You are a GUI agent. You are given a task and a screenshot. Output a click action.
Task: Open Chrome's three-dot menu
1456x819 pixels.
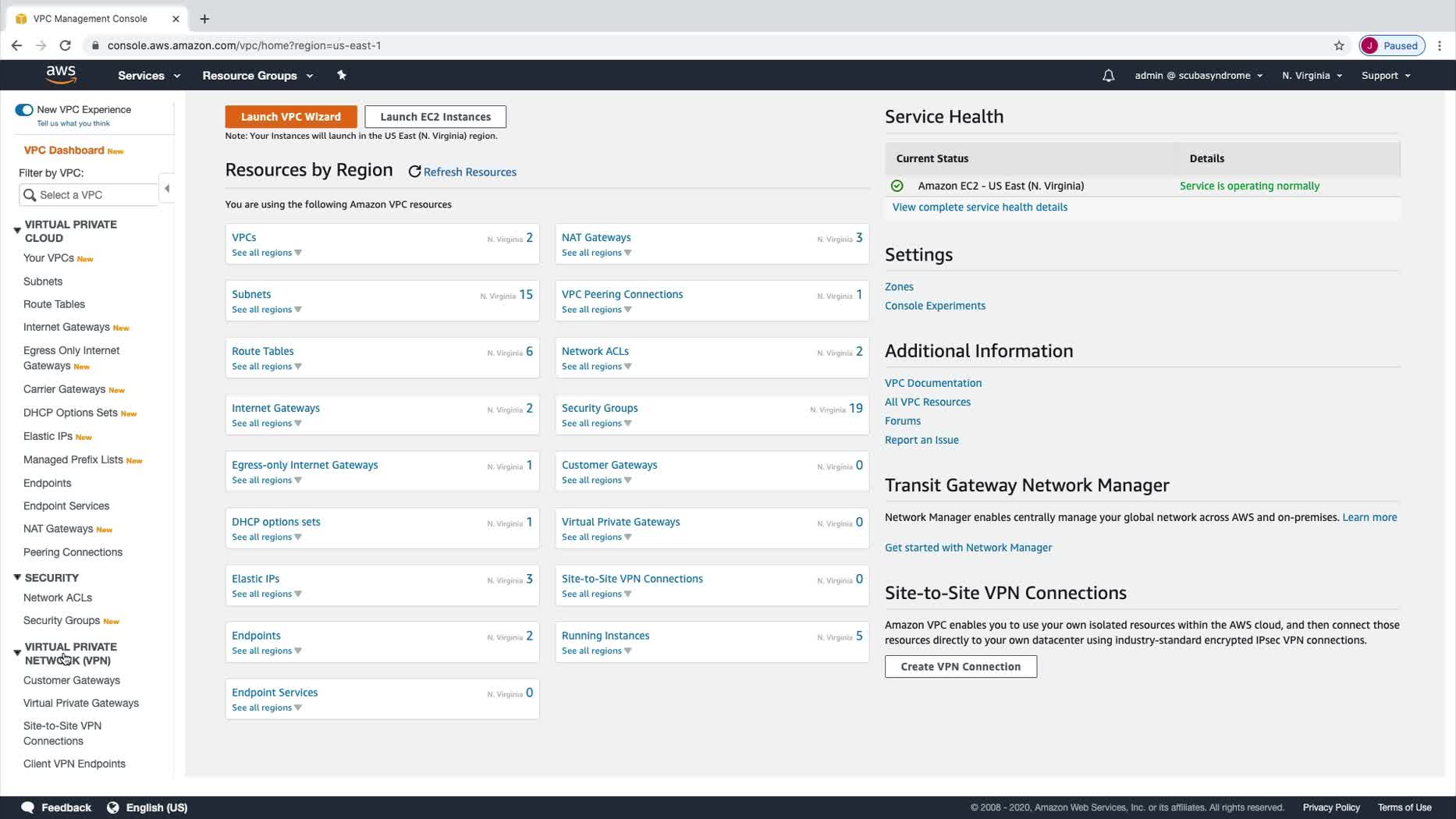click(x=1440, y=45)
